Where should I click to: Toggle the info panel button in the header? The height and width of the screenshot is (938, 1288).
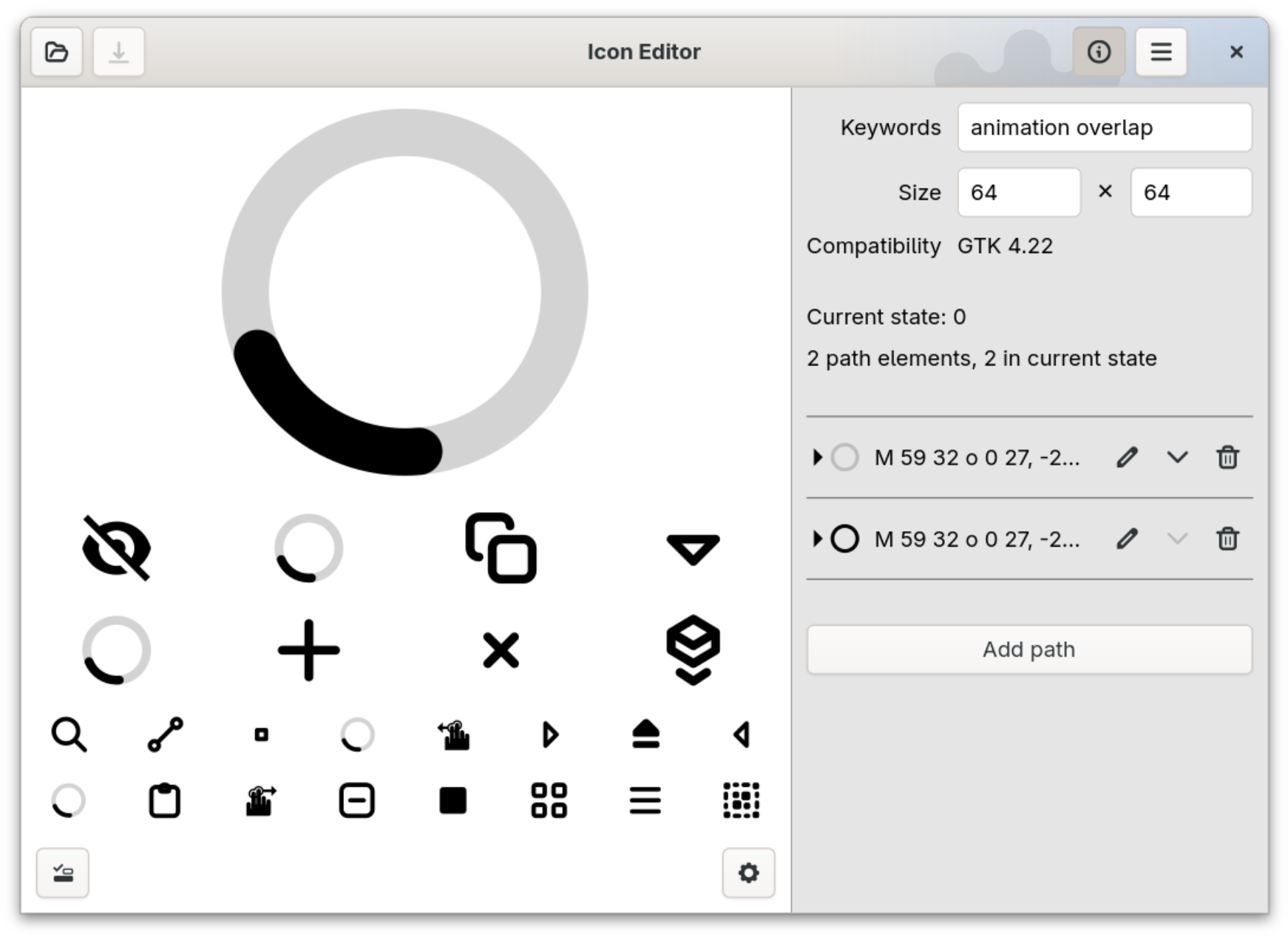tap(1099, 52)
